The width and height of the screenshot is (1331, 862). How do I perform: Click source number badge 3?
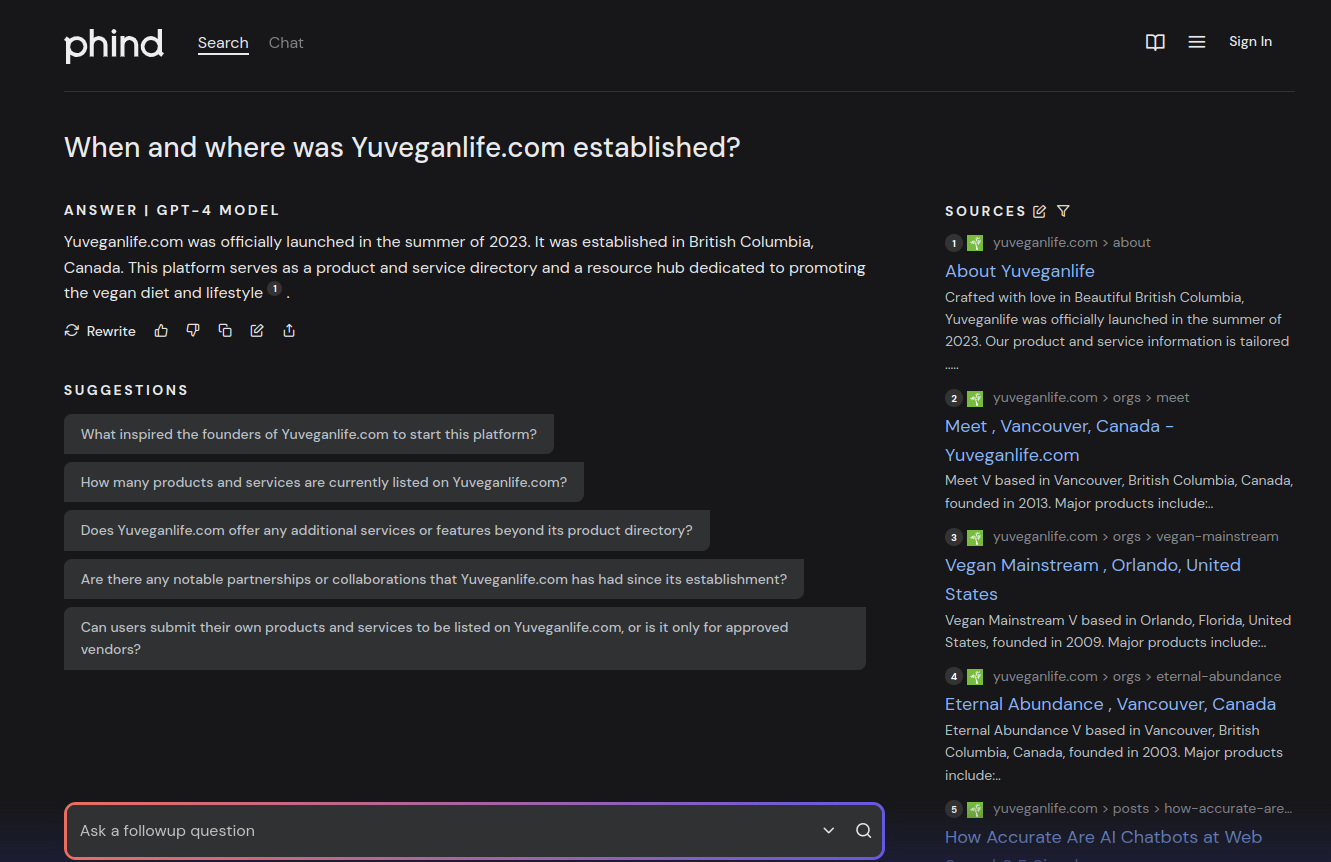point(954,537)
